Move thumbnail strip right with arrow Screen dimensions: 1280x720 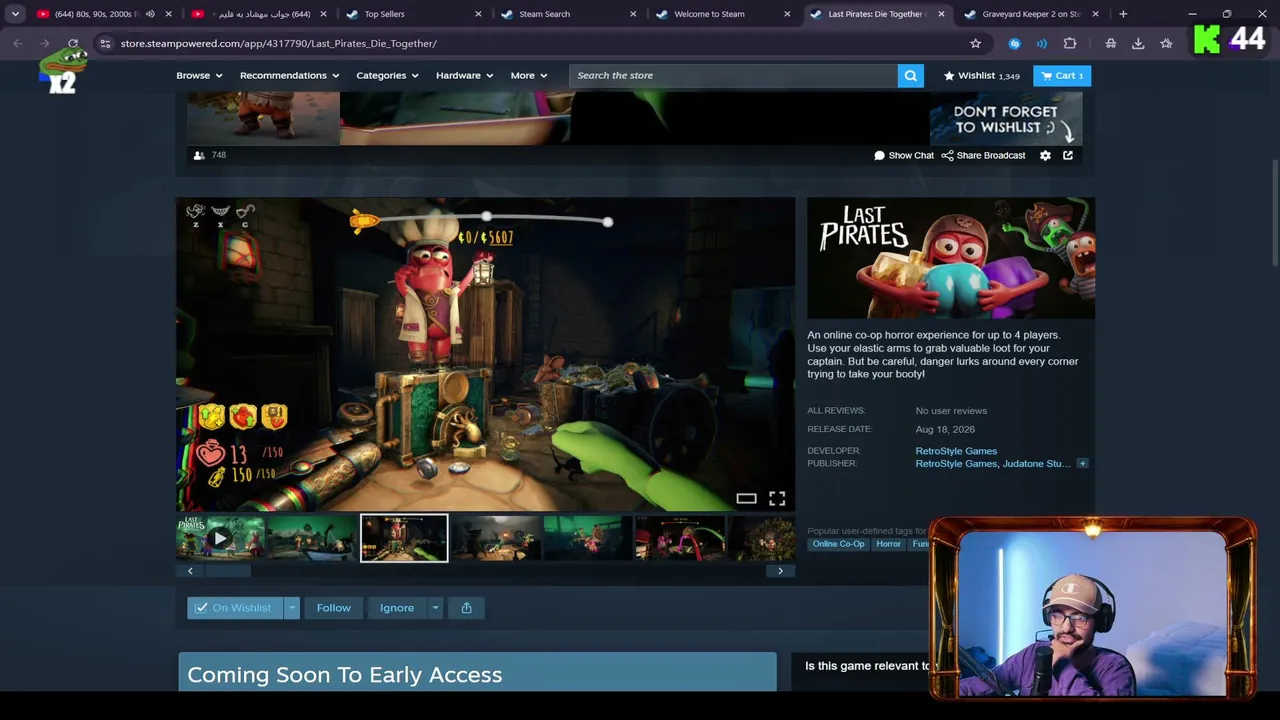[x=781, y=571]
